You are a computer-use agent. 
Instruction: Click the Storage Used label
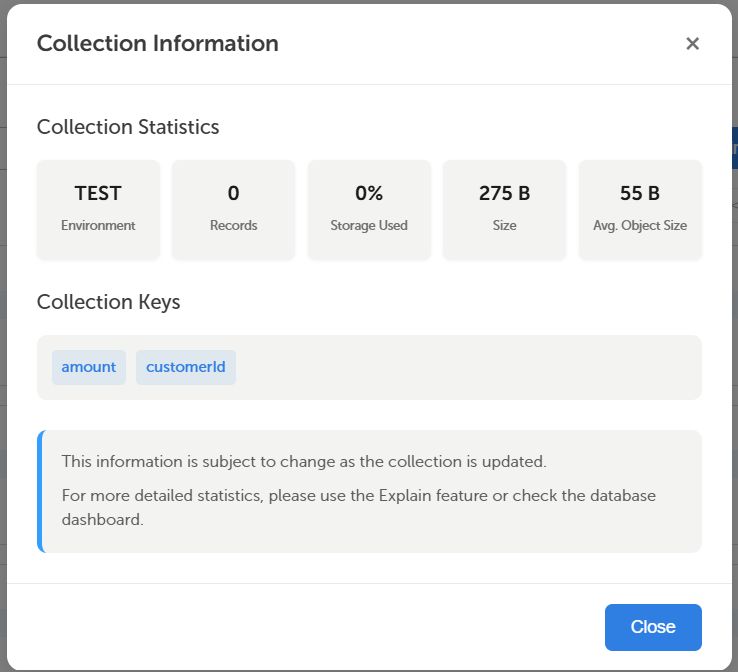[369, 225]
